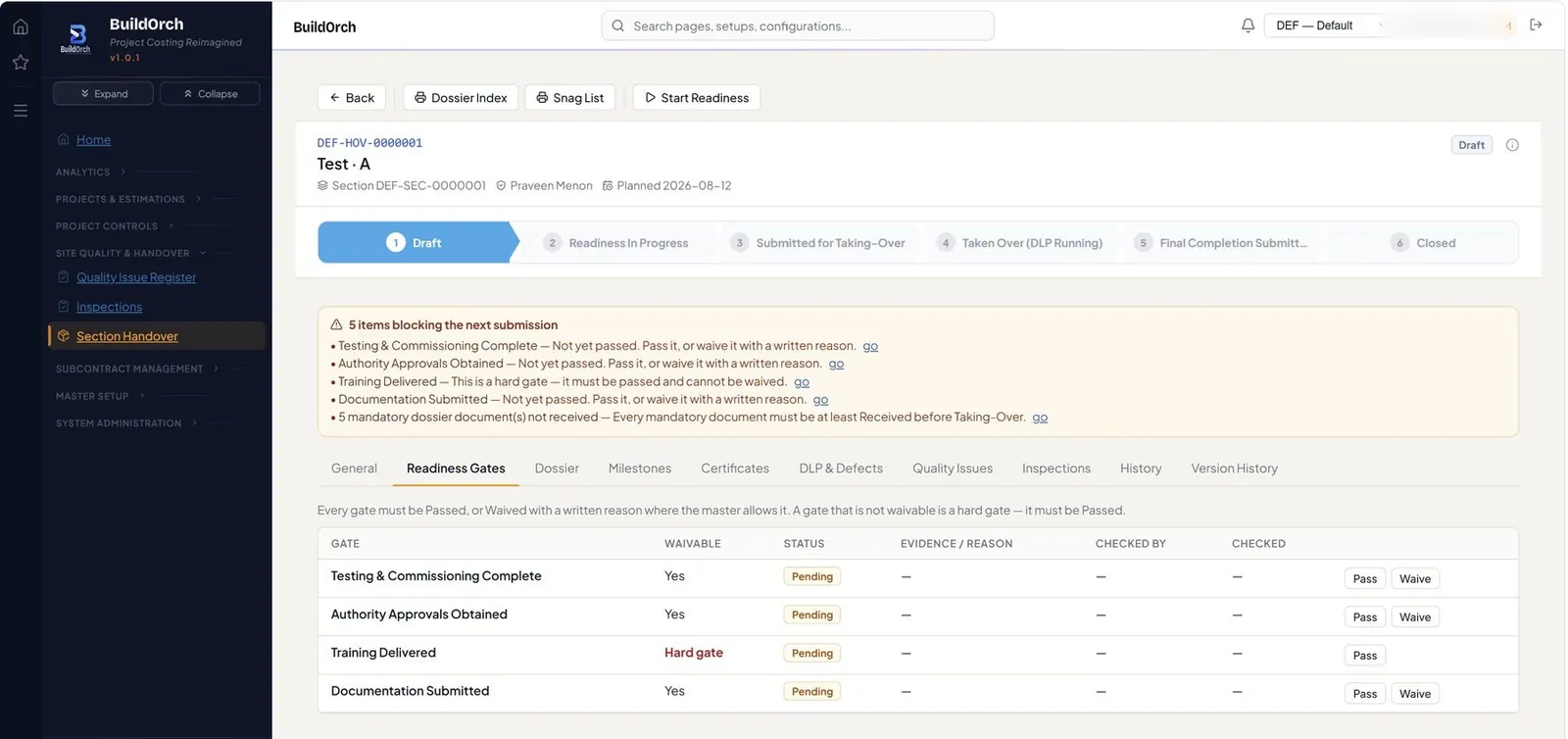Print the Dossier Index
Screen dimensions: 1568x739
coord(461,98)
